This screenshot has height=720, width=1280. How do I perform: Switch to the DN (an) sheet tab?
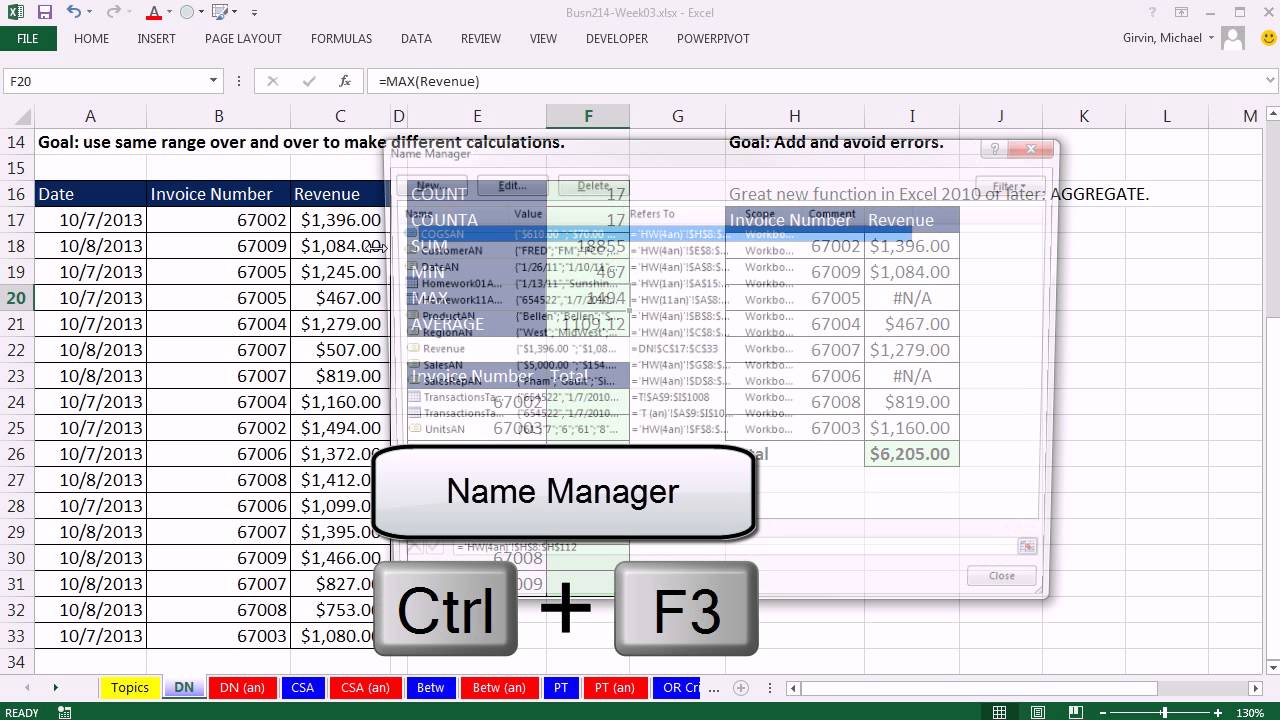tap(243, 688)
